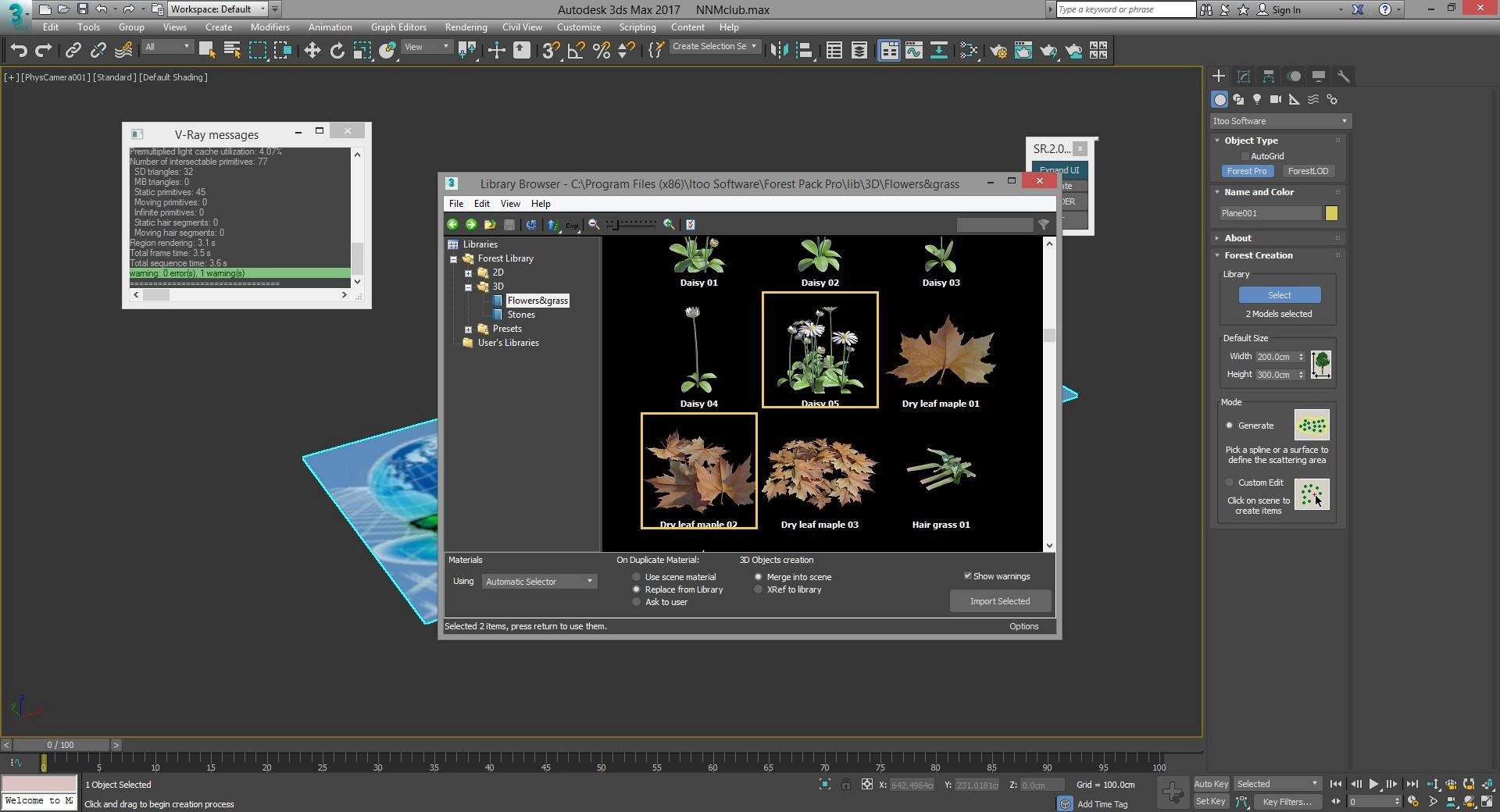
Task: Collapse the 3D library tree node
Action: (x=468, y=287)
